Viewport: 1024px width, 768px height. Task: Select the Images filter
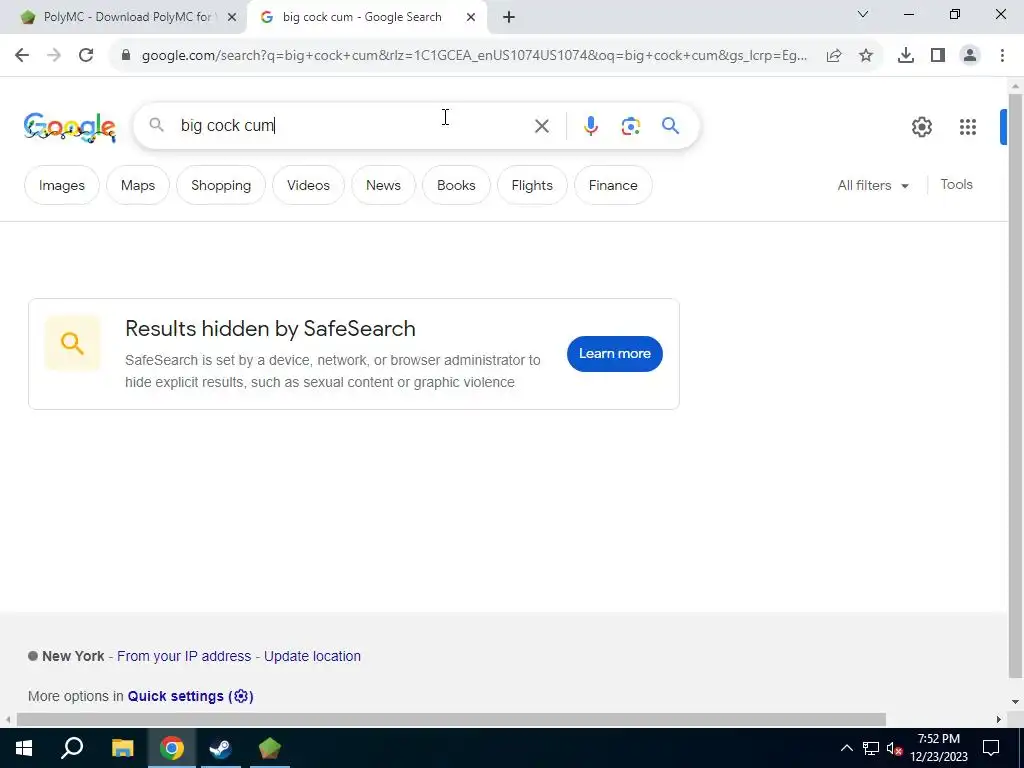(62, 185)
